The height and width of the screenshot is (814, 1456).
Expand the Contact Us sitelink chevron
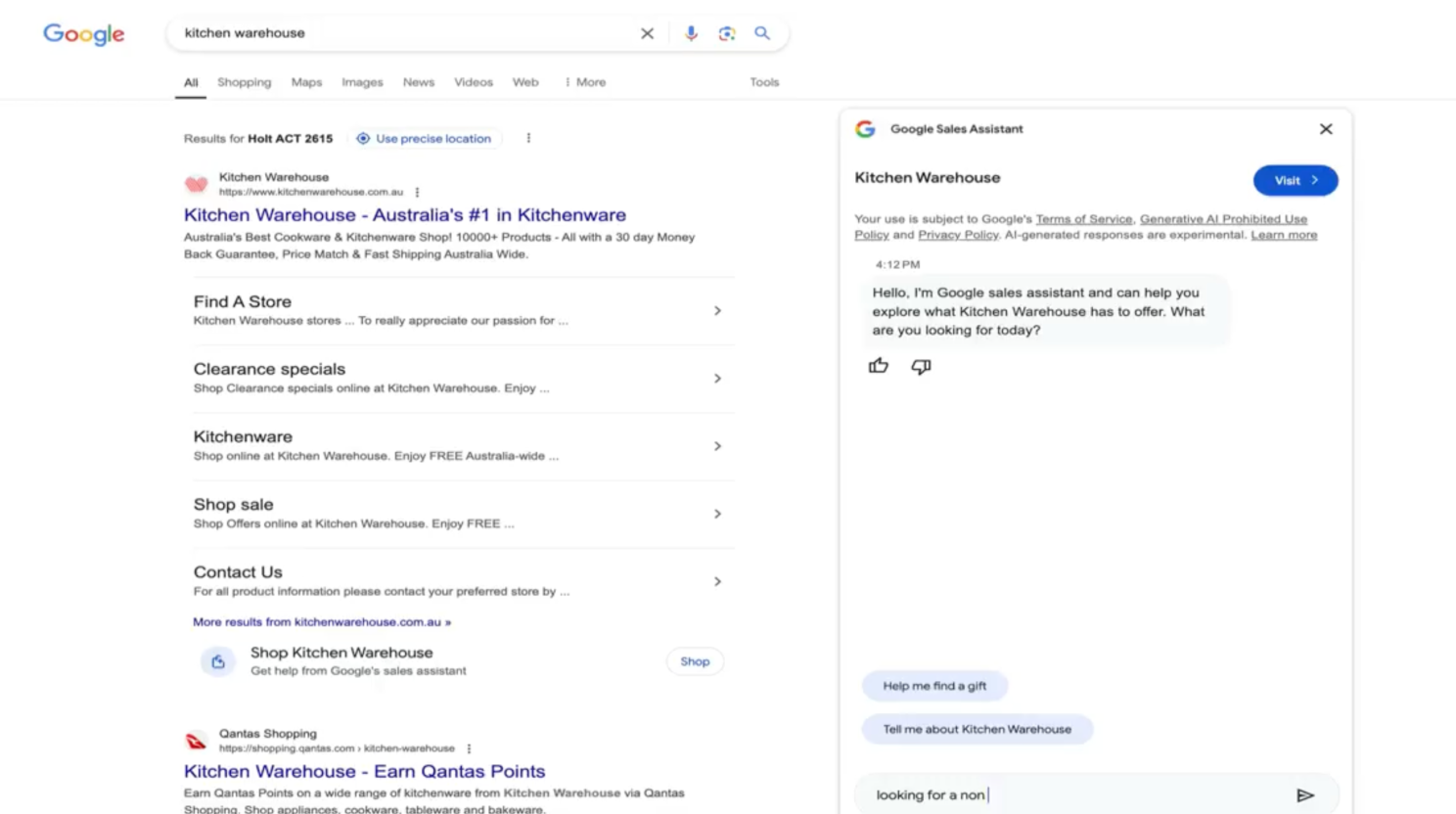[x=717, y=581]
